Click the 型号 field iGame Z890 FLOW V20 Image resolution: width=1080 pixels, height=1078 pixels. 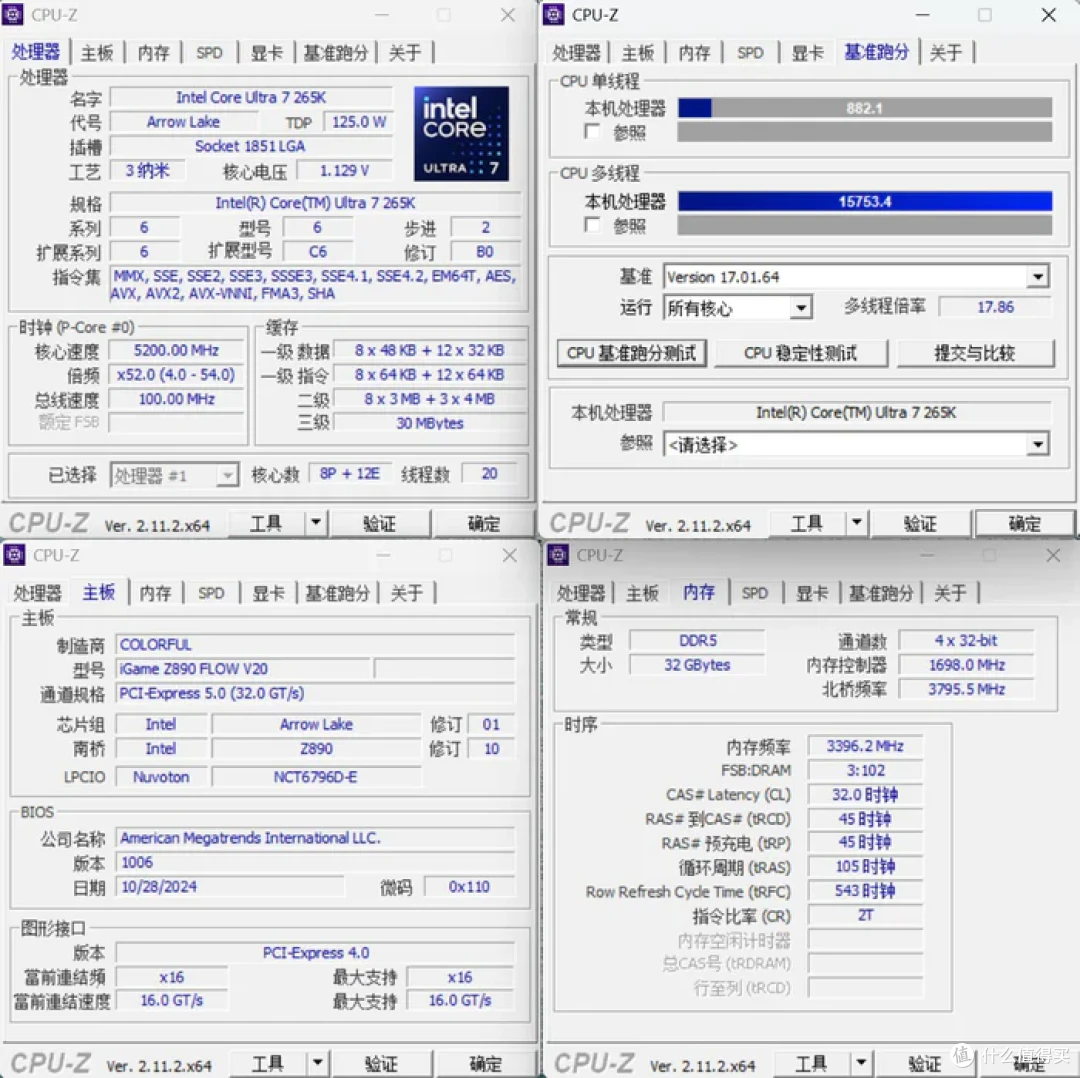[x=244, y=669]
